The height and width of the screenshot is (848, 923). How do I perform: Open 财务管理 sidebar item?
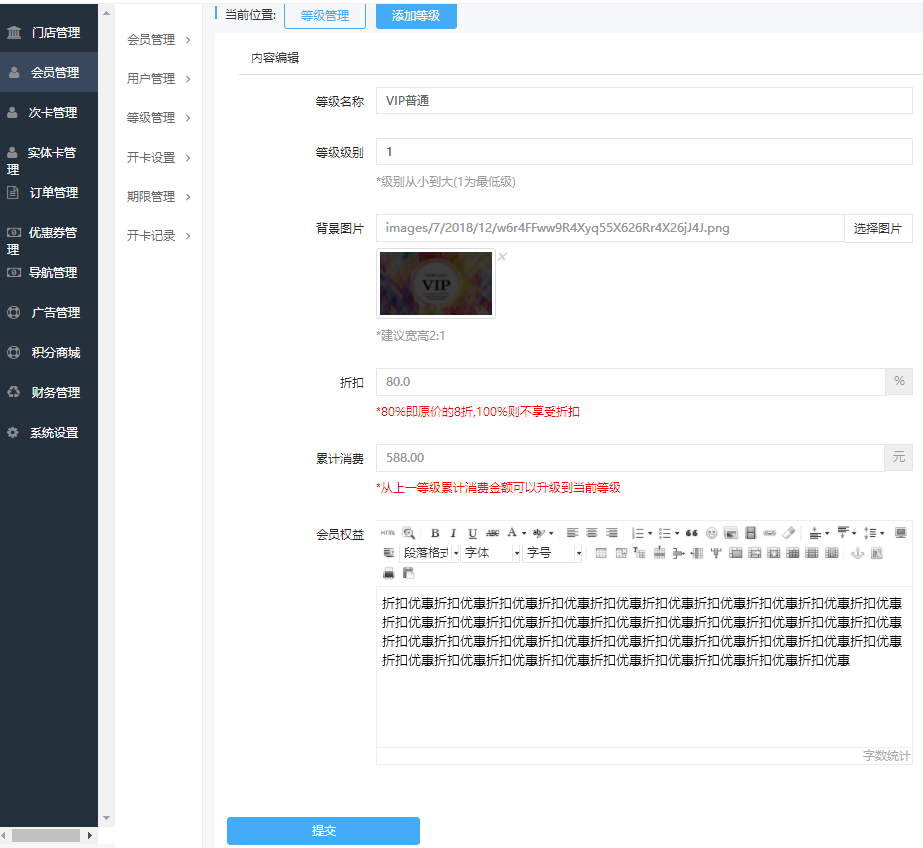49,393
